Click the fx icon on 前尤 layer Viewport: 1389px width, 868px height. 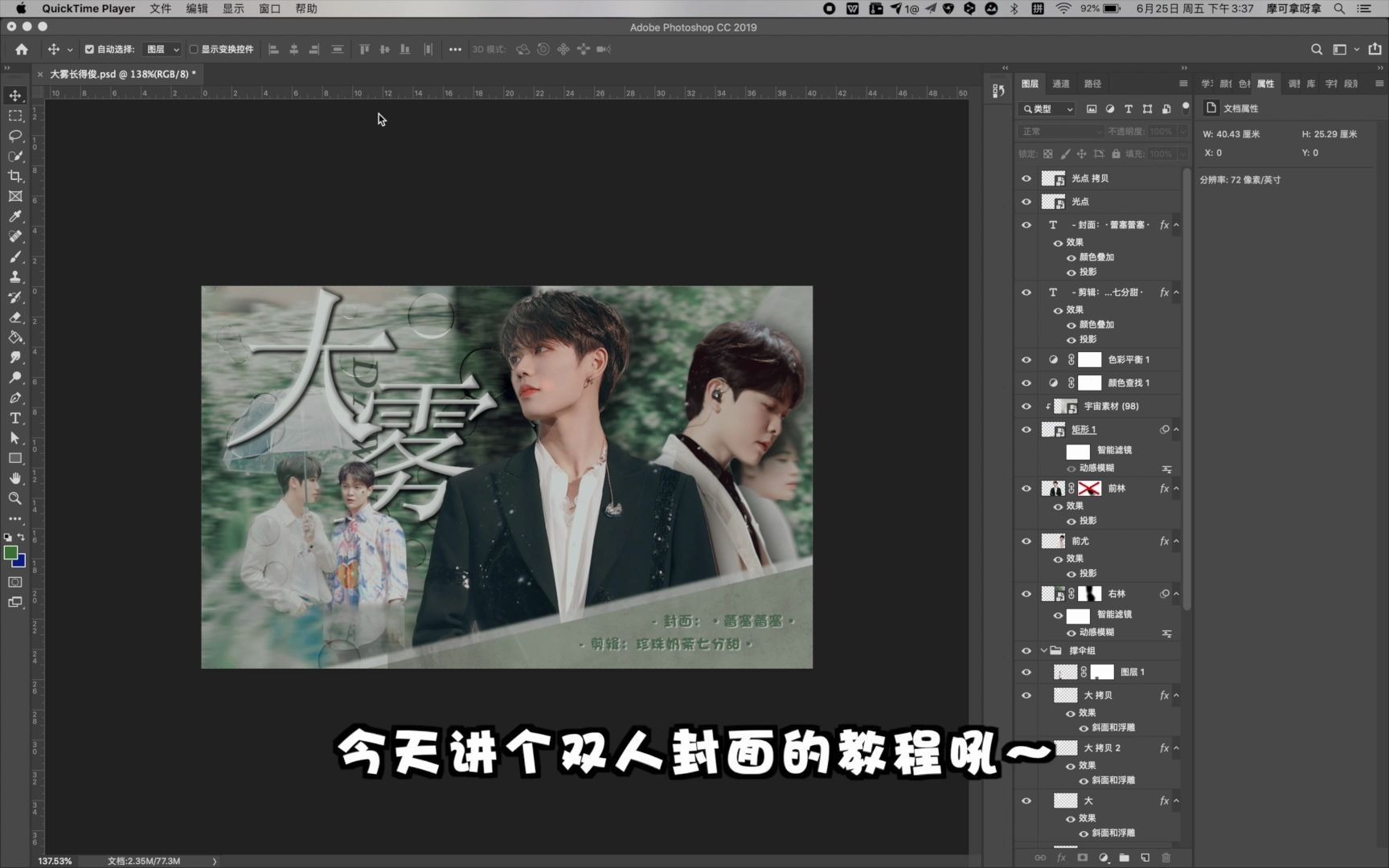click(x=1164, y=542)
